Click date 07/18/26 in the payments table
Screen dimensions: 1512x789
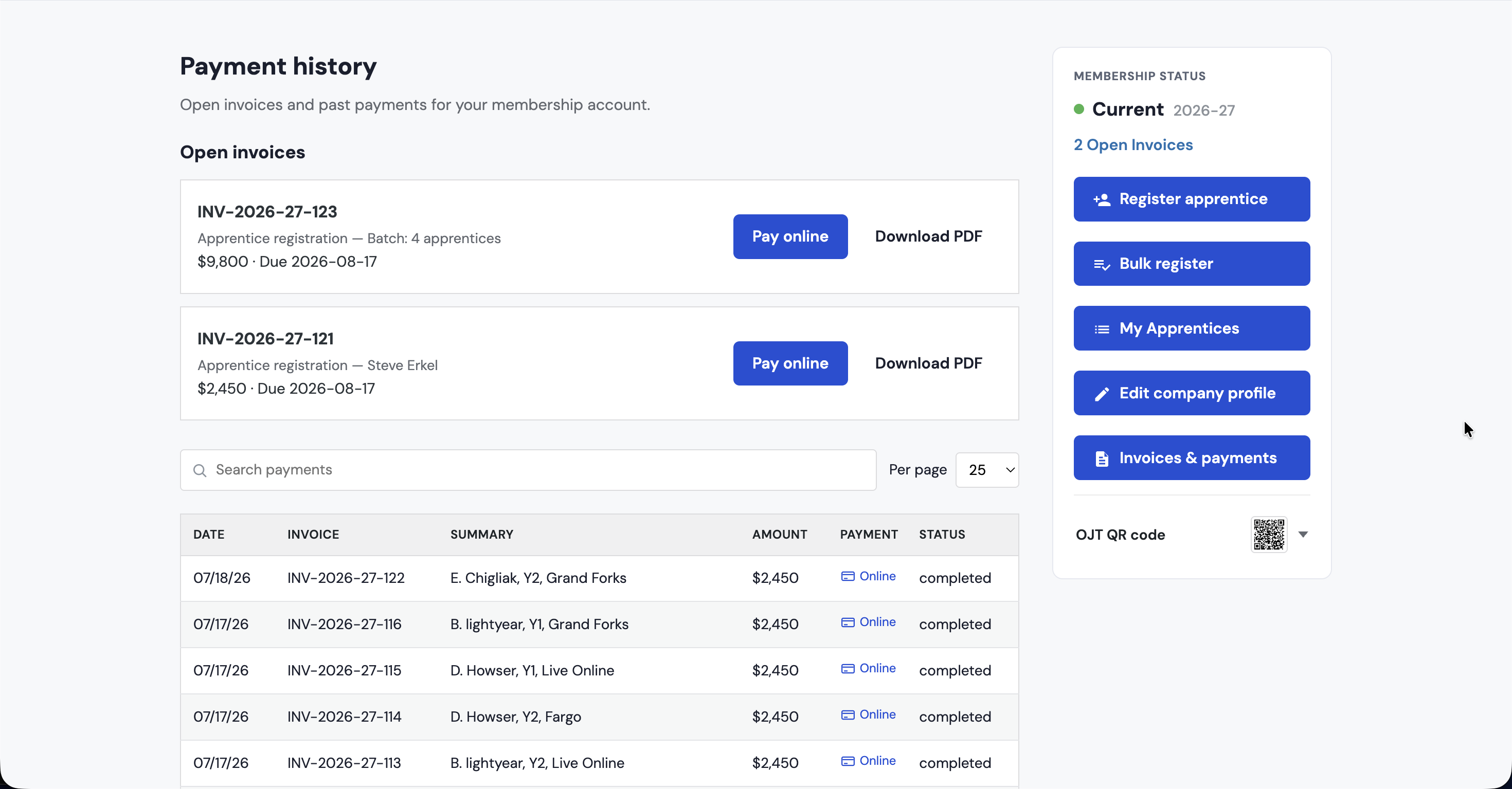coord(221,578)
